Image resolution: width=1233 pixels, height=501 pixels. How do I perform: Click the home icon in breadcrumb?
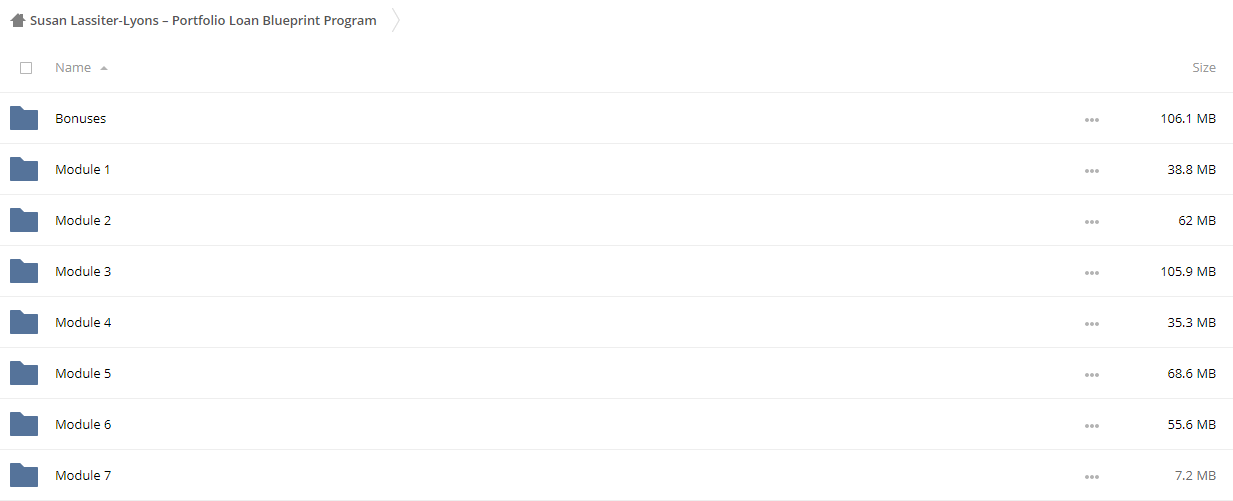pos(18,20)
